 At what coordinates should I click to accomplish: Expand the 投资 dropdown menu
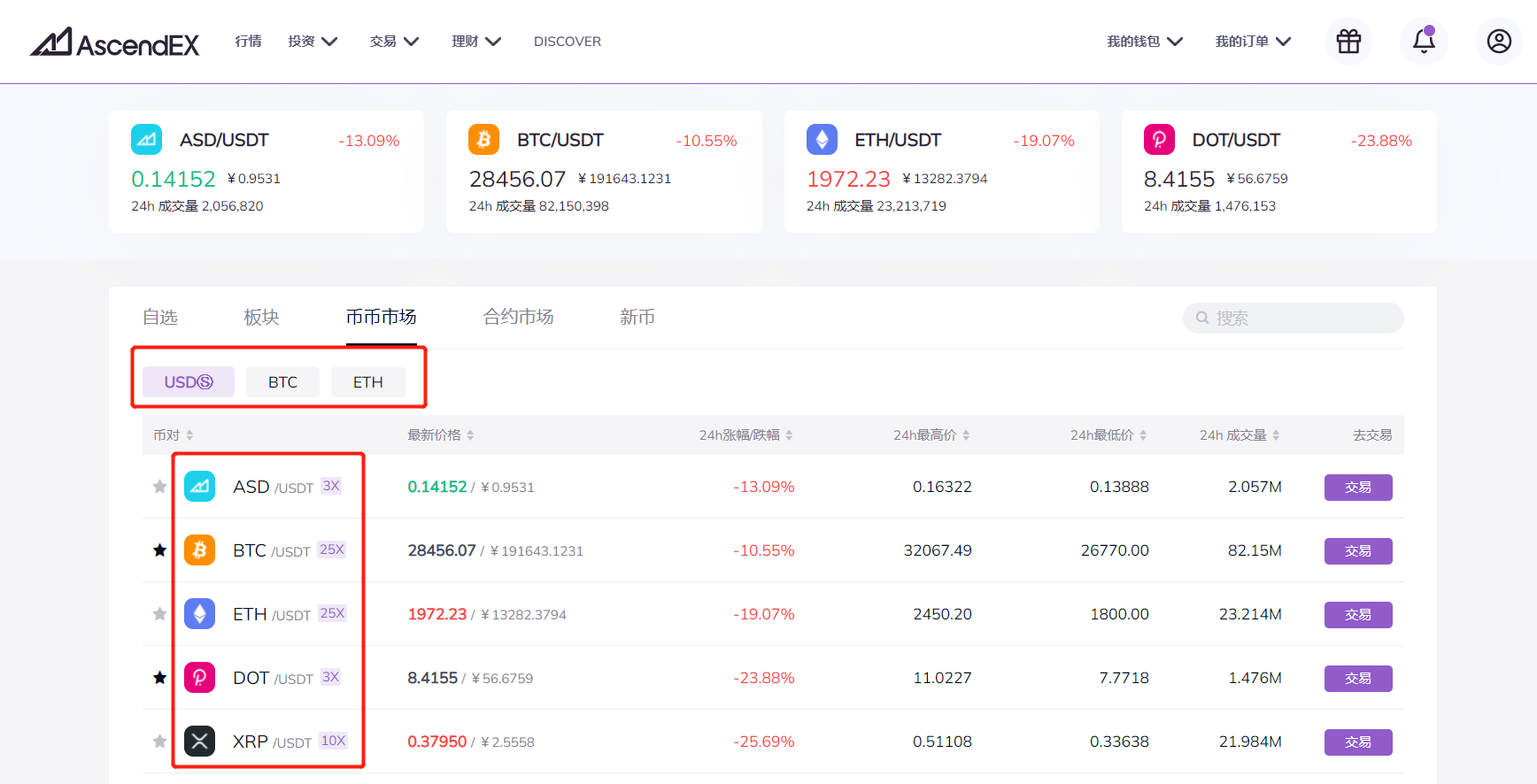click(313, 42)
